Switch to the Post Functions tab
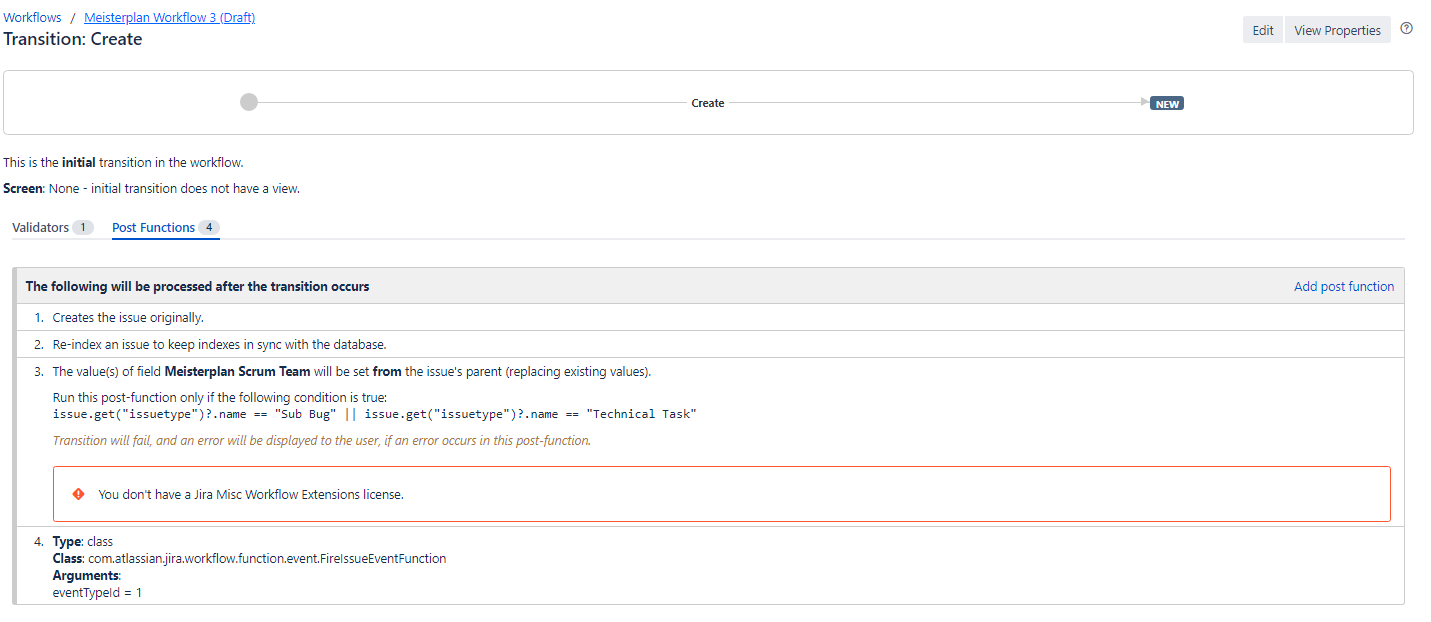Screen dimensions: 1431x622 [x=153, y=227]
